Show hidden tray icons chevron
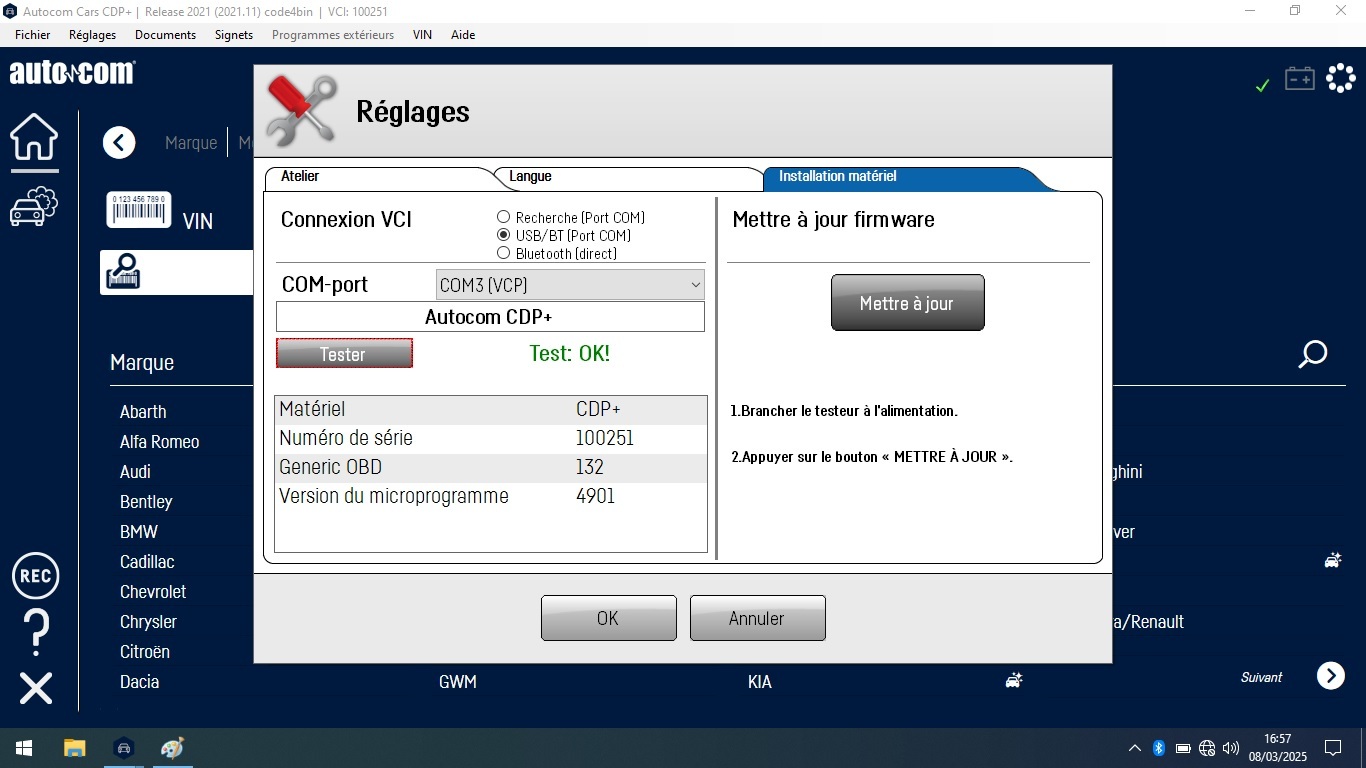Image resolution: width=1366 pixels, height=768 pixels. [x=1135, y=748]
